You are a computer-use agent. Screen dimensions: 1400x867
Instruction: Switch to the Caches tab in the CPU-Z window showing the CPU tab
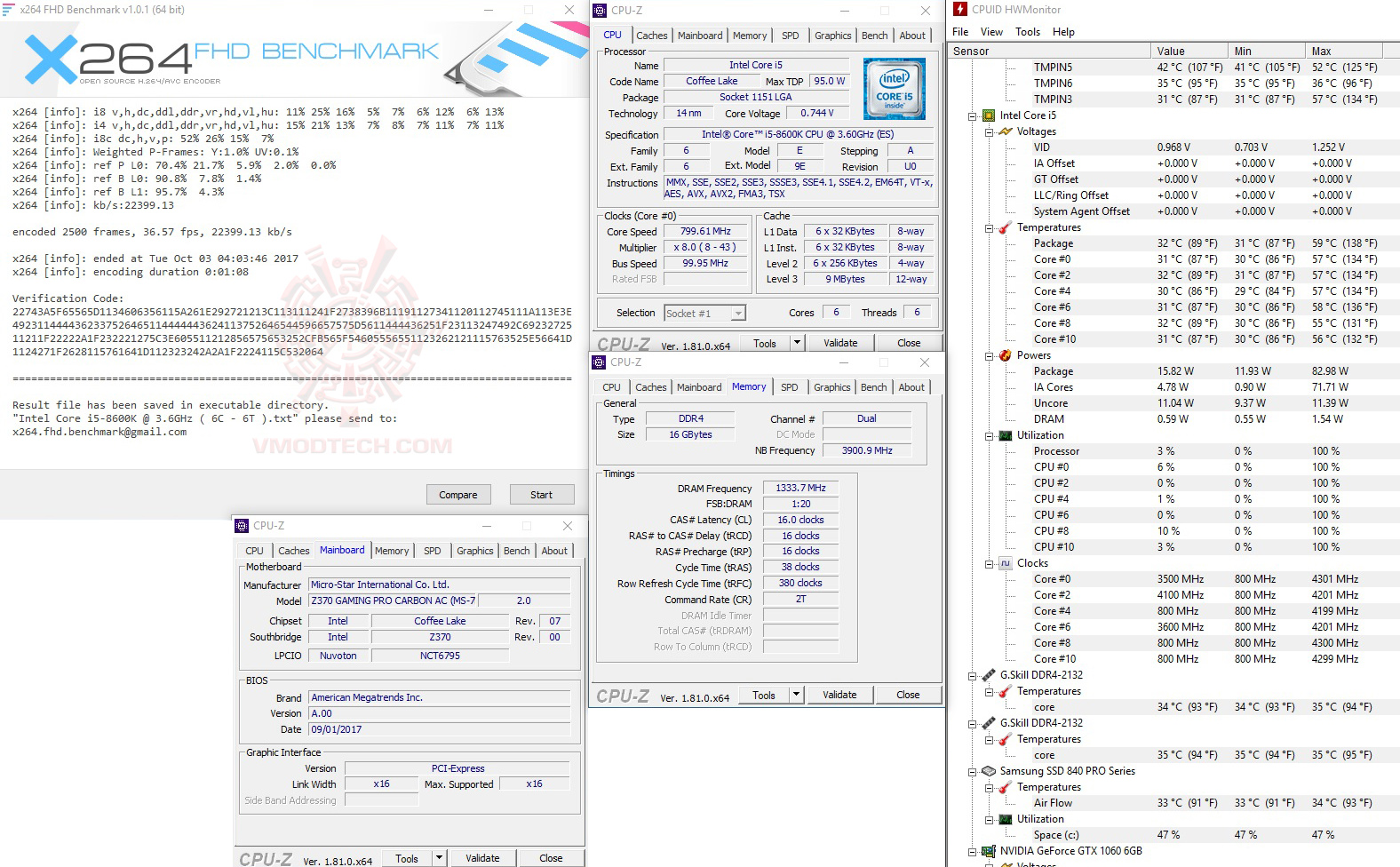pyautogui.click(x=652, y=36)
